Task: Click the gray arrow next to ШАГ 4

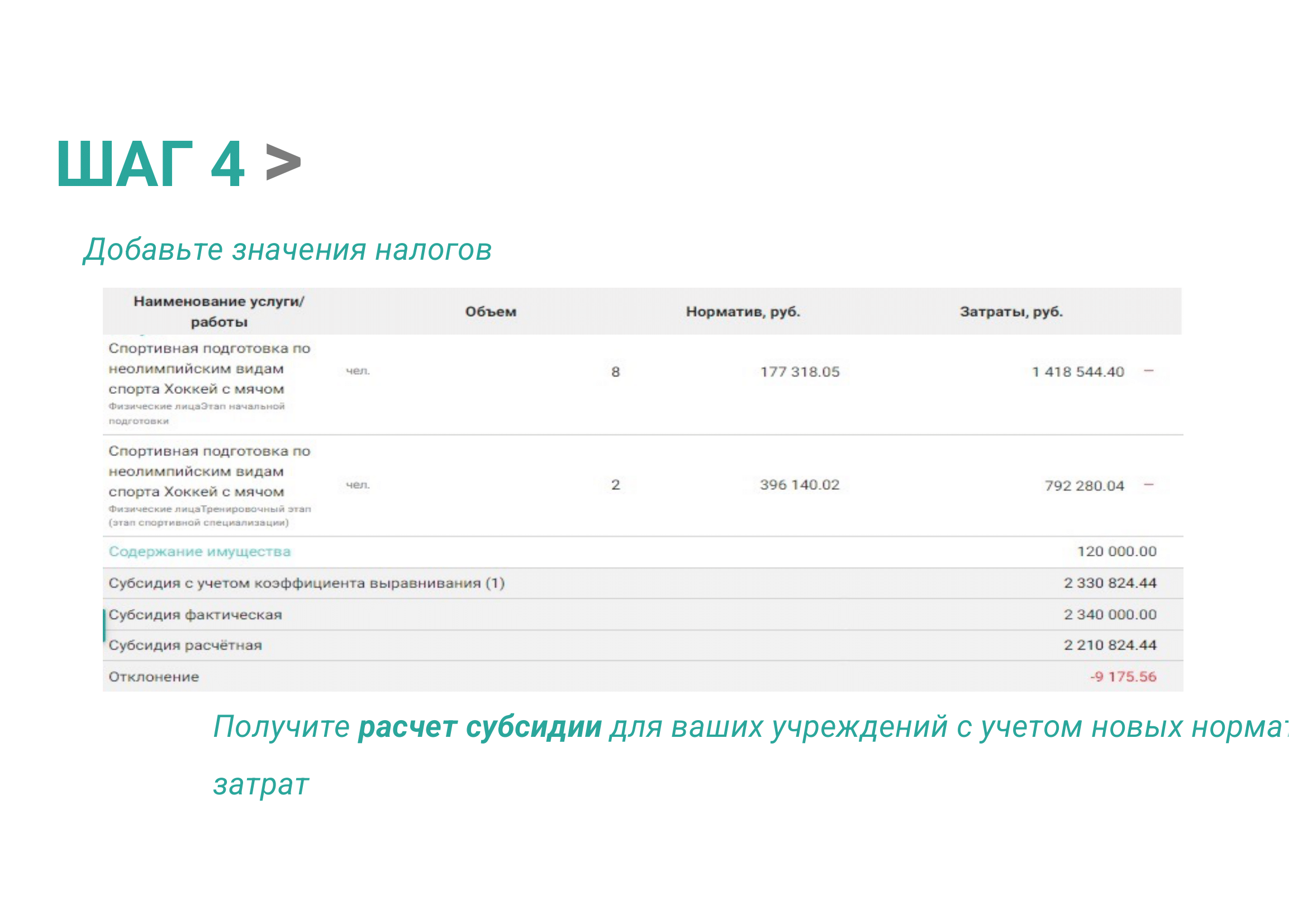Action: 283,163
